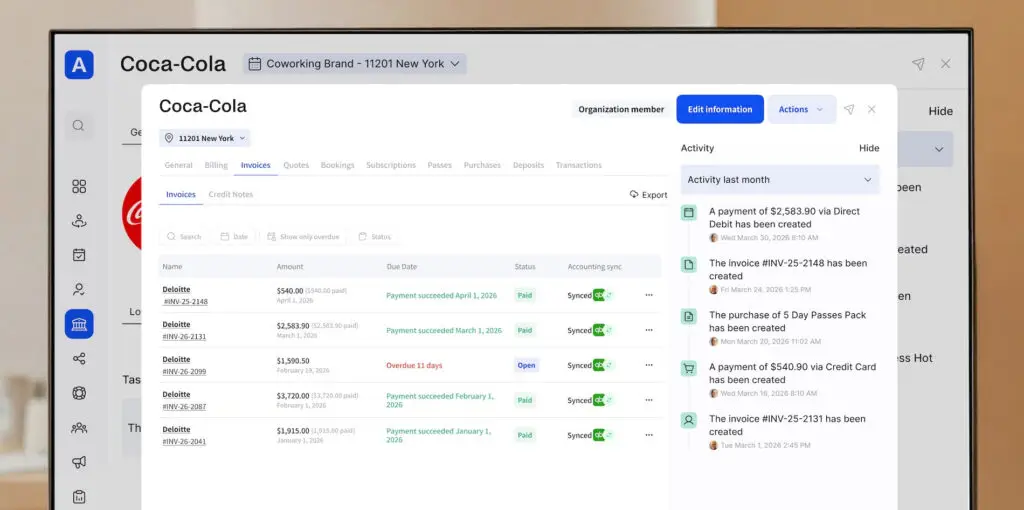
Task: Open the Credit Notes sub-tab
Action: [x=231, y=195]
